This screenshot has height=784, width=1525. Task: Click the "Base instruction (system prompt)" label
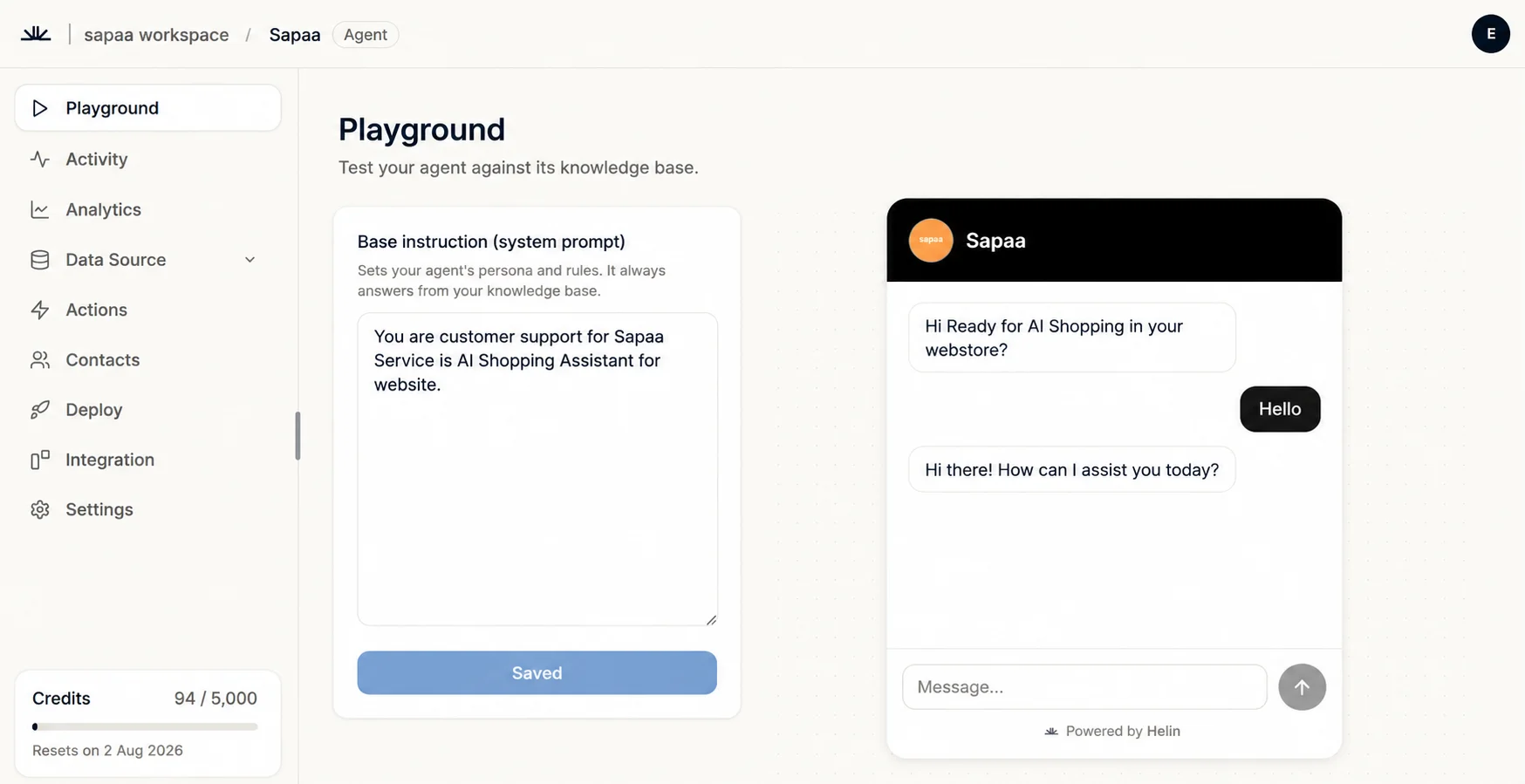491,242
